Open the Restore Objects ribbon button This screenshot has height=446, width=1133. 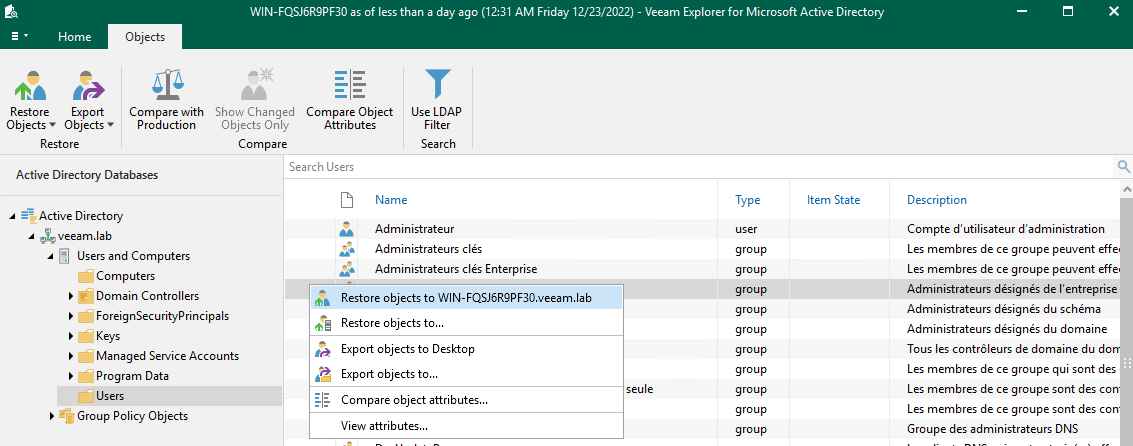pos(30,100)
